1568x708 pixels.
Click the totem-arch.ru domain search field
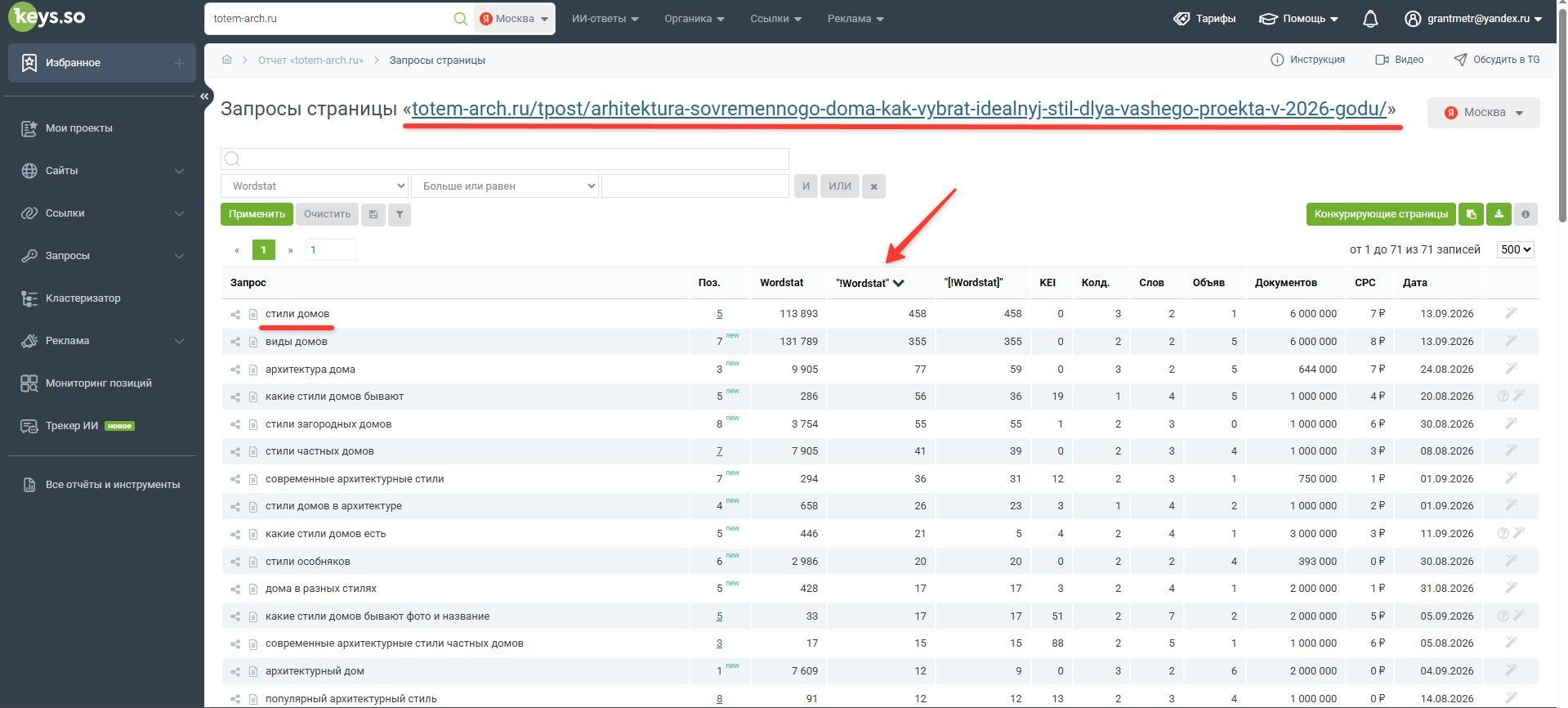(x=331, y=19)
